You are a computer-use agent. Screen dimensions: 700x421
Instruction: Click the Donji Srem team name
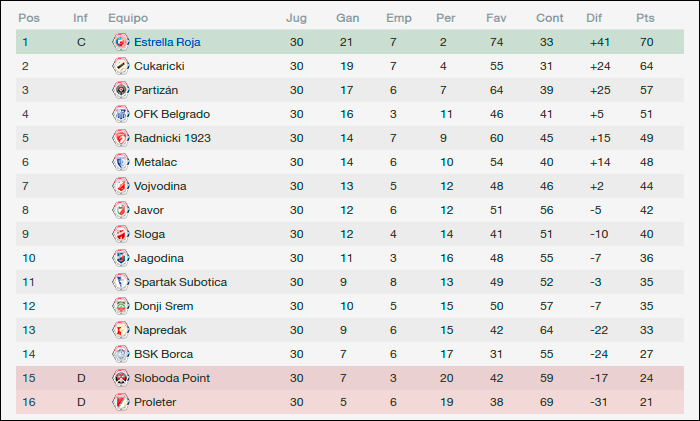[163, 306]
